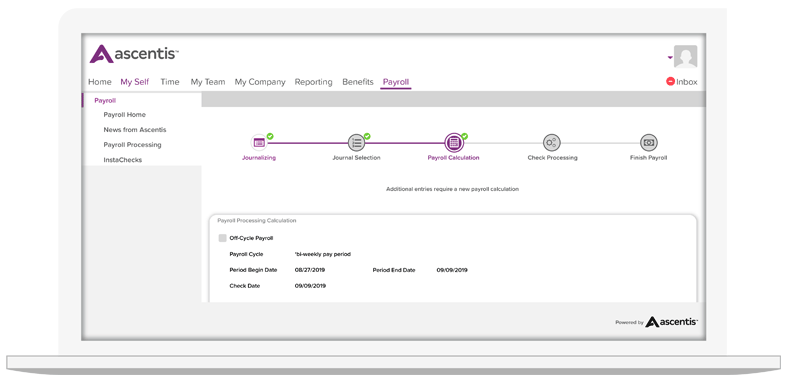Expand the dropdown arrow beside the avatar
791x384 pixels.
(x=670, y=58)
